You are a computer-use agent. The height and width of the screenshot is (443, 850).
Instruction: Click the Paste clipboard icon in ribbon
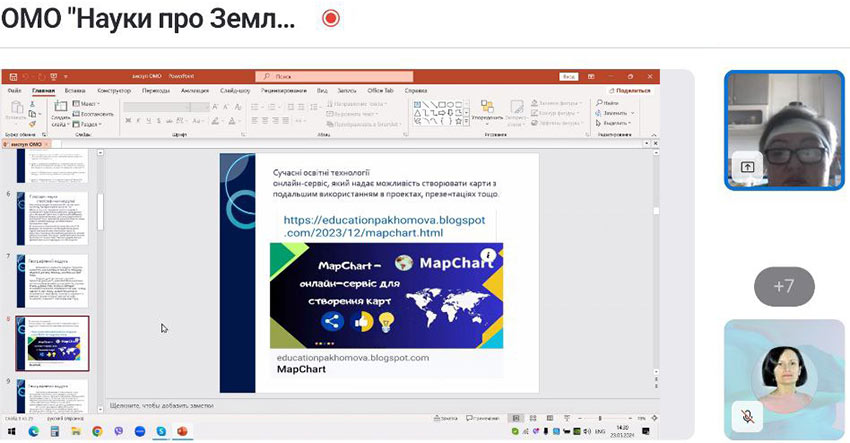17,108
